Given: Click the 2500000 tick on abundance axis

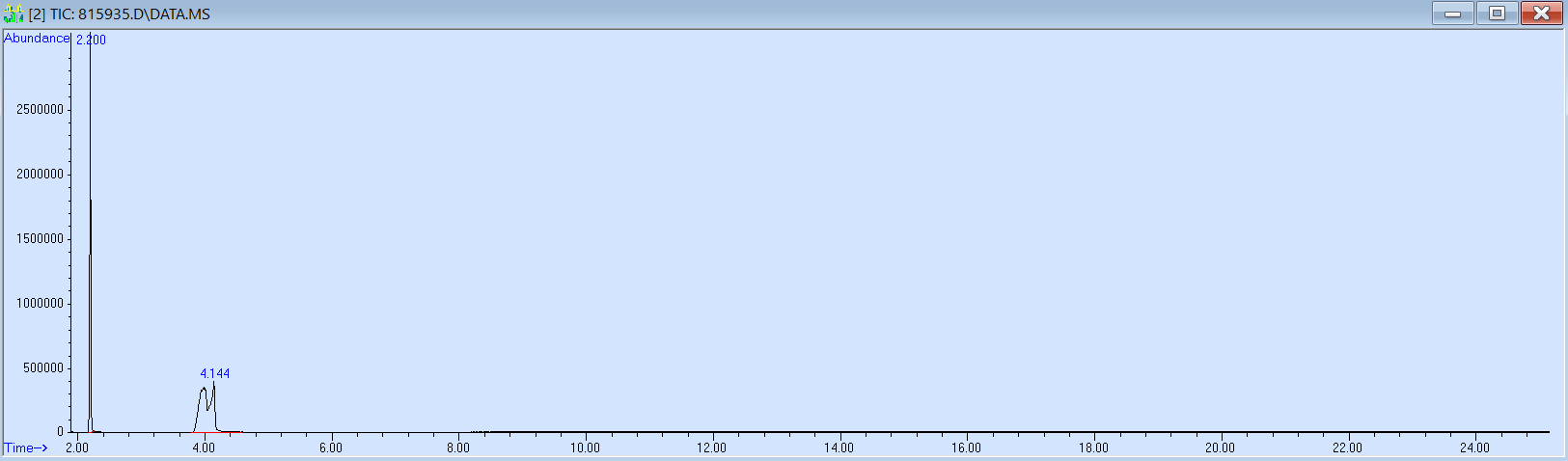Looking at the screenshot, I should click(x=40, y=110).
